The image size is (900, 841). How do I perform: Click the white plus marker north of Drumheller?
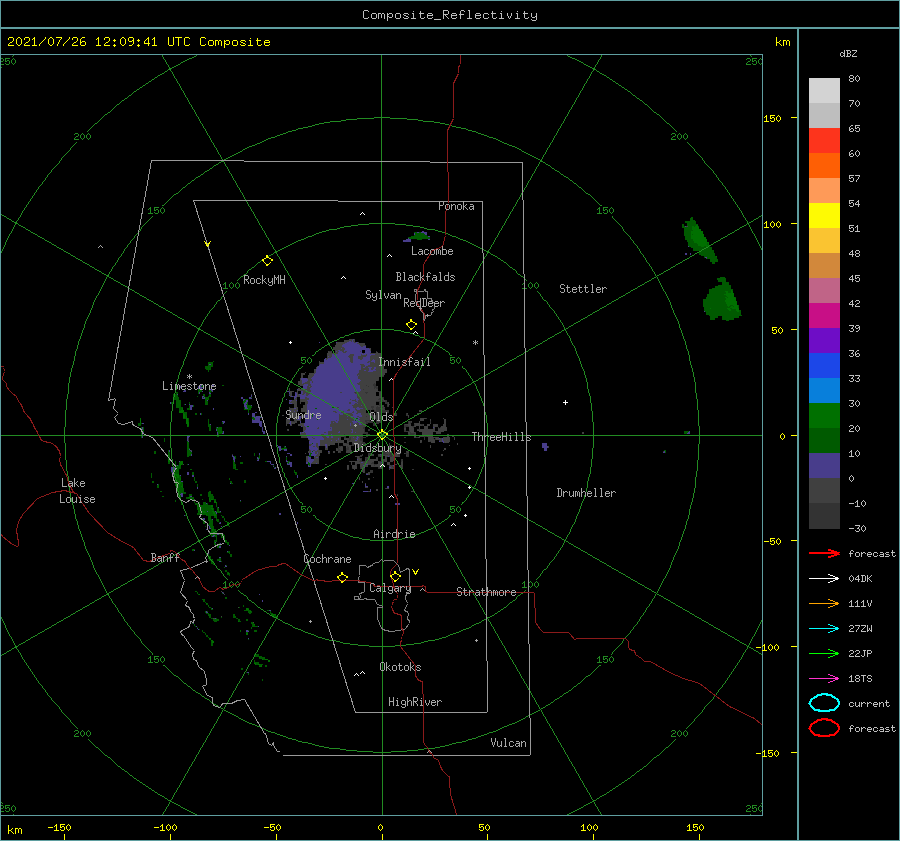565,402
